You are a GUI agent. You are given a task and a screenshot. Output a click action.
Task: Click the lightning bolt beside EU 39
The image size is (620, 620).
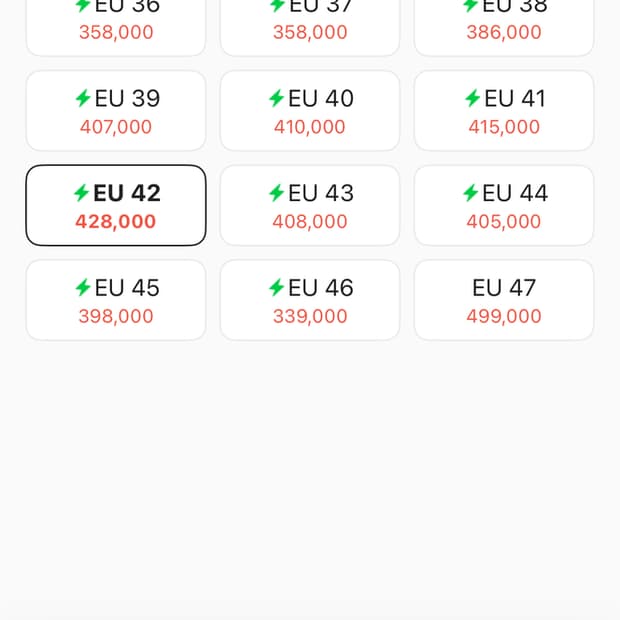pyautogui.click(x=83, y=98)
